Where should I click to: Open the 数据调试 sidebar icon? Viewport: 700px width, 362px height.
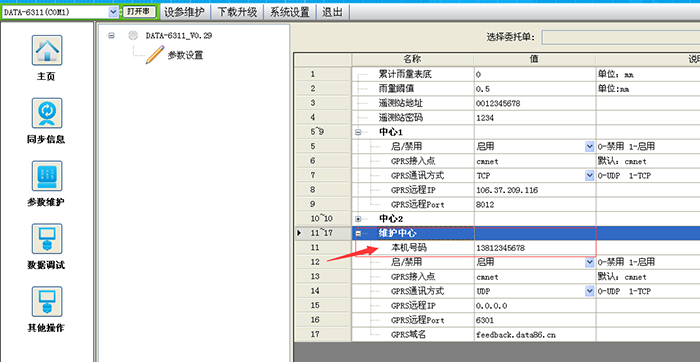(47, 239)
